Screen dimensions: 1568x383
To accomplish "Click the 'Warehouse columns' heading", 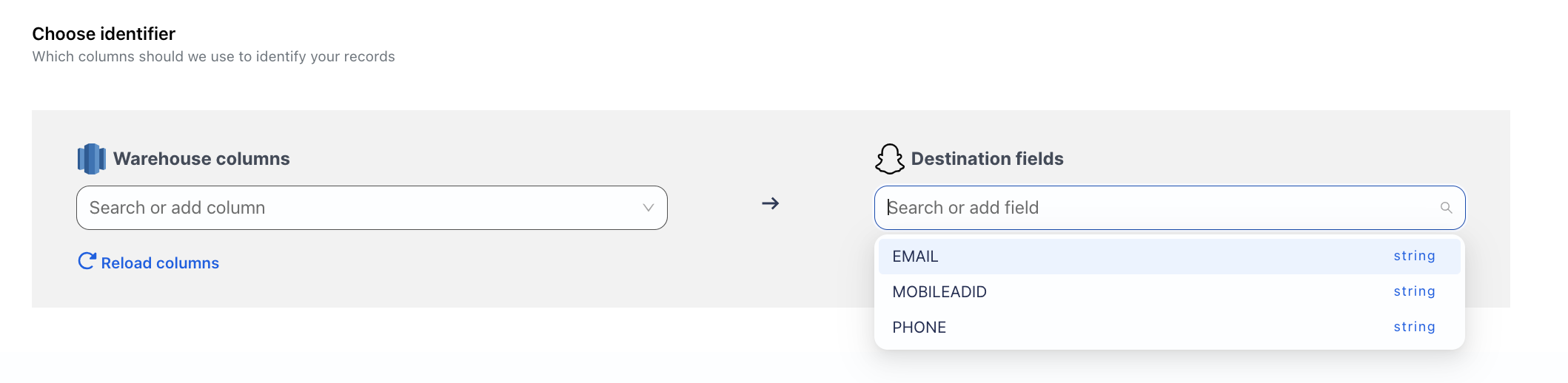I will pyautogui.click(x=201, y=159).
